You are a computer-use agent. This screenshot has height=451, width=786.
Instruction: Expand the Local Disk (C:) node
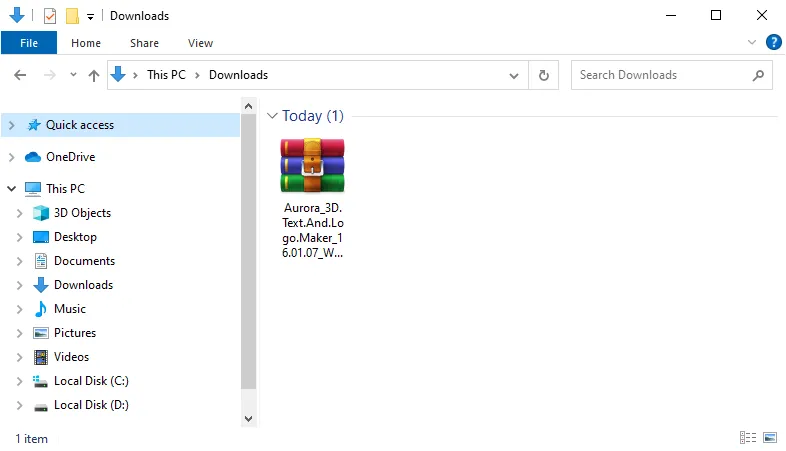click(20, 382)
